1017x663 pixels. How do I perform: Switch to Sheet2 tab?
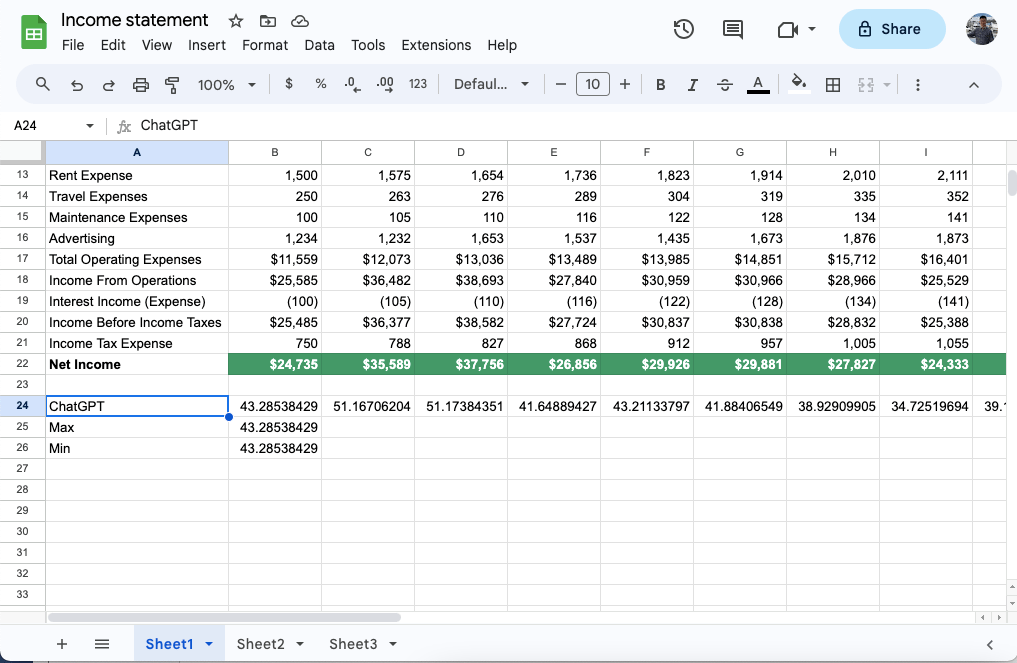[x=262, y=644]
